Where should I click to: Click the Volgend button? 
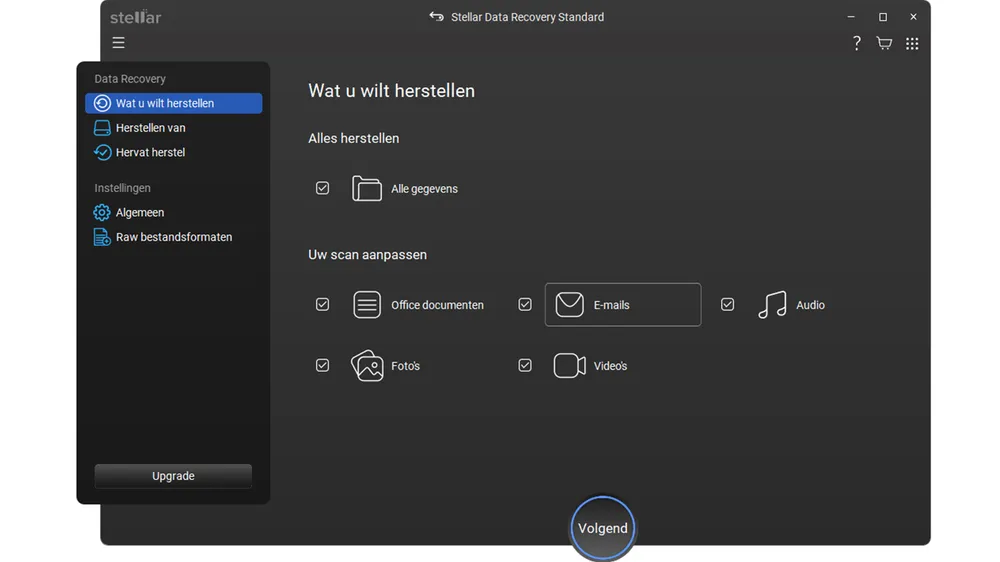[x=603, y=528]
